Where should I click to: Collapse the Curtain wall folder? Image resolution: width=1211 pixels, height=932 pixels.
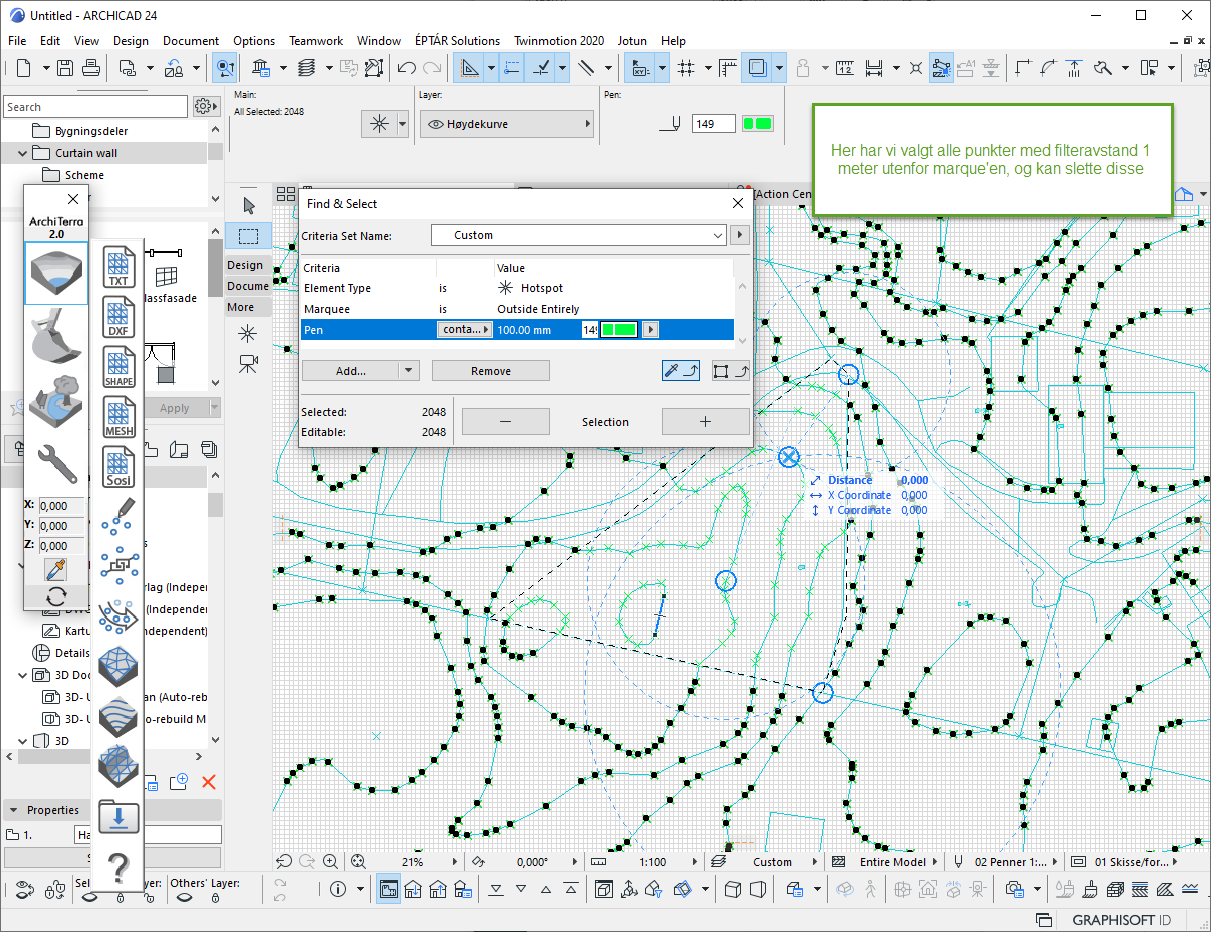click(x=22, y=153)
